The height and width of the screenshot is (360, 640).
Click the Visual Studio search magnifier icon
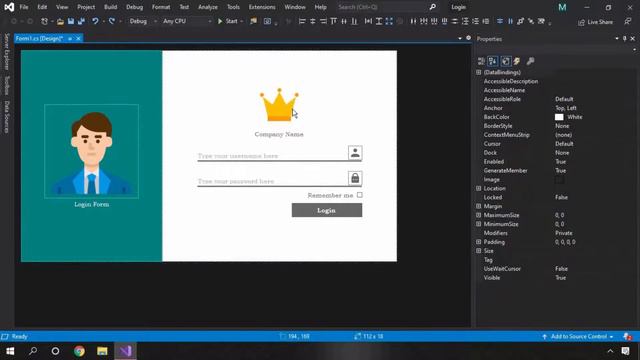[433, 7]
